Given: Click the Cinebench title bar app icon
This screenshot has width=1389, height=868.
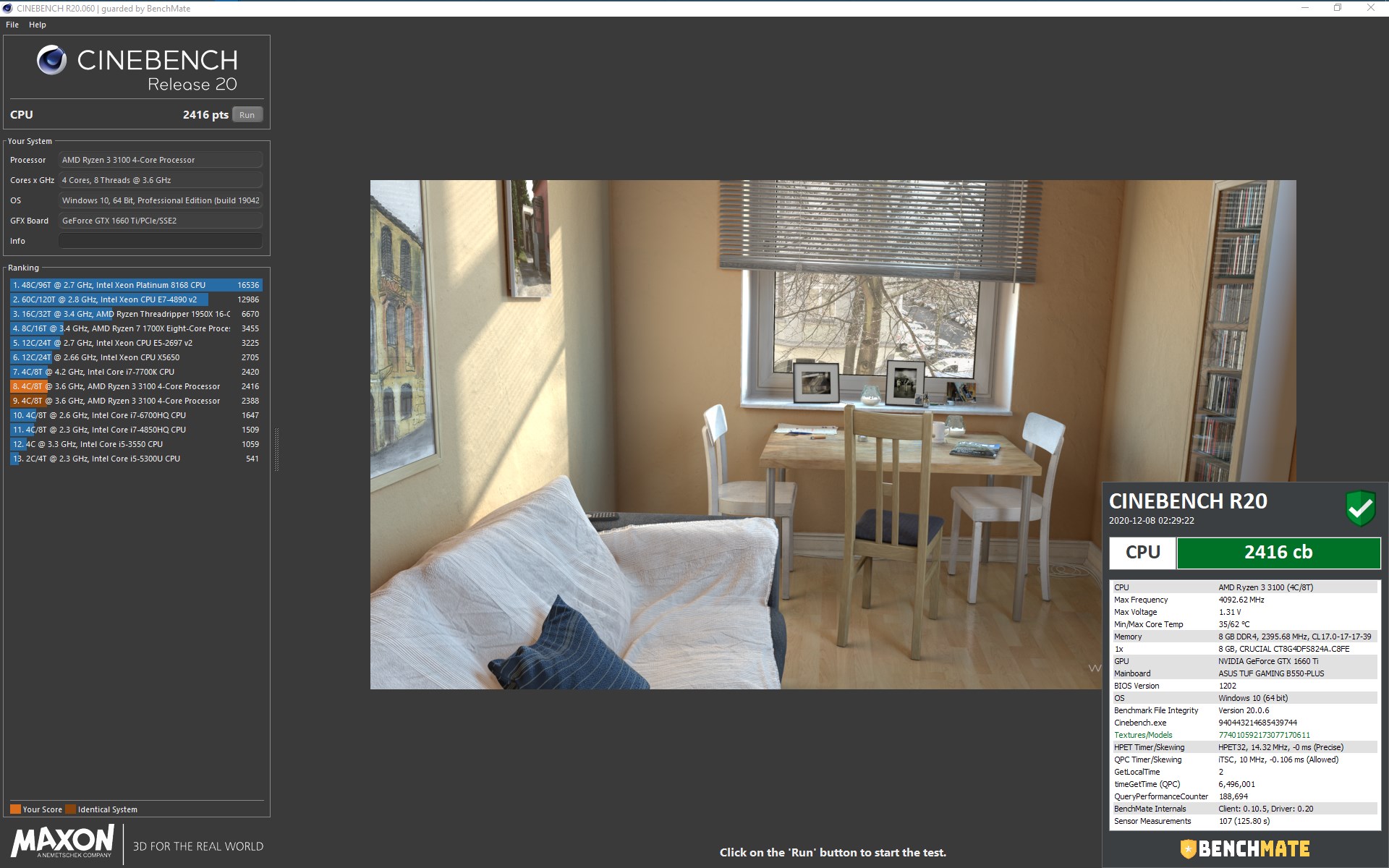Looking at the screenshot, I should [8, 9].
